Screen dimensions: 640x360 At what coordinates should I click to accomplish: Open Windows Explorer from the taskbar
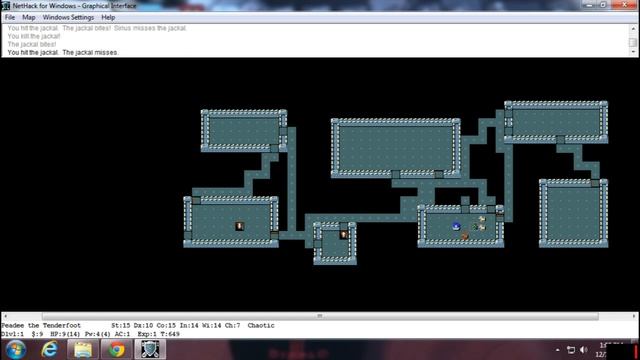(83, 350)
